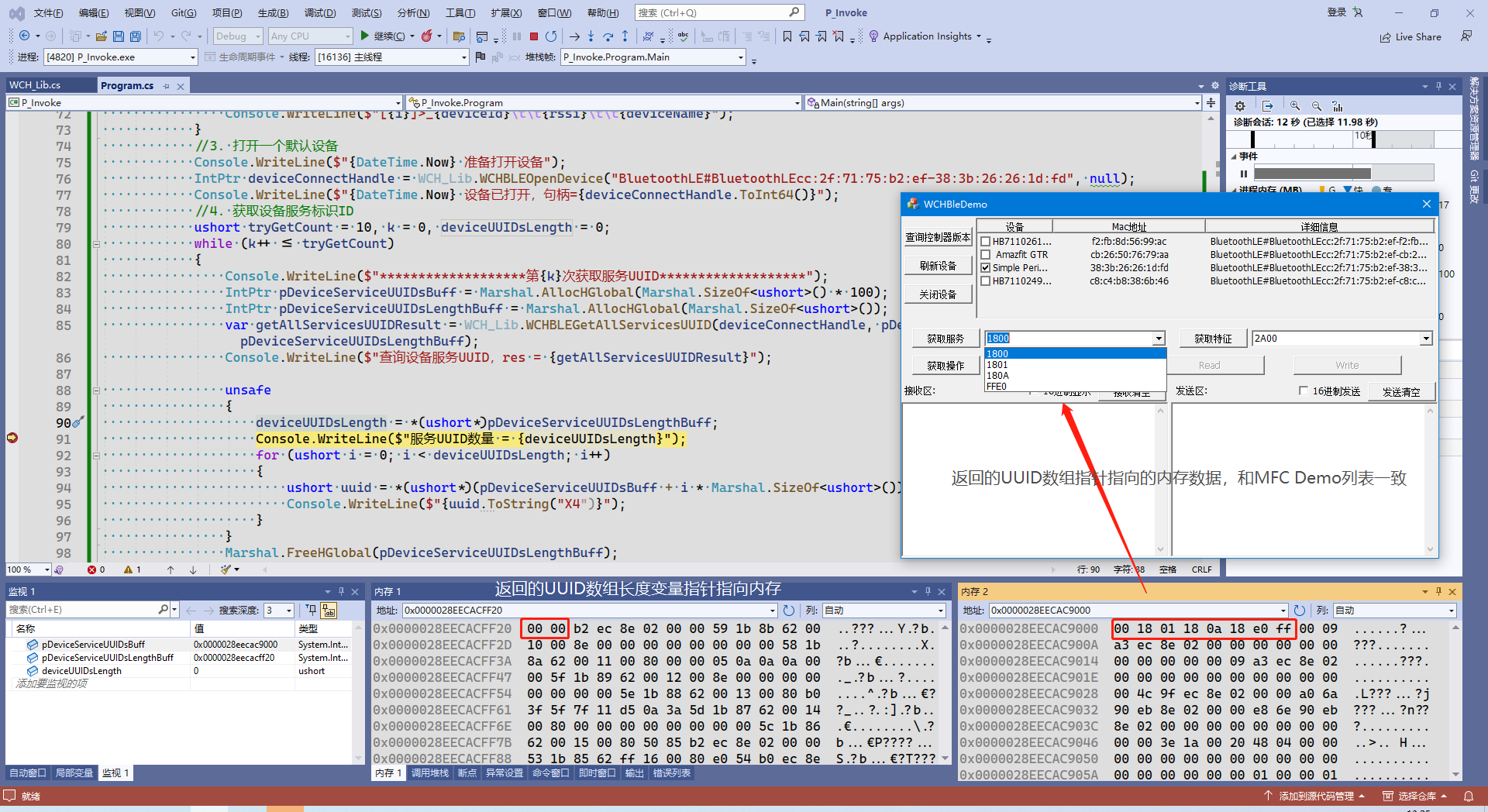This screenshot has width=1488, height=812.
Task: Open the 2A00 characteristic dropdown arrow
Action: click(1425, 339)
